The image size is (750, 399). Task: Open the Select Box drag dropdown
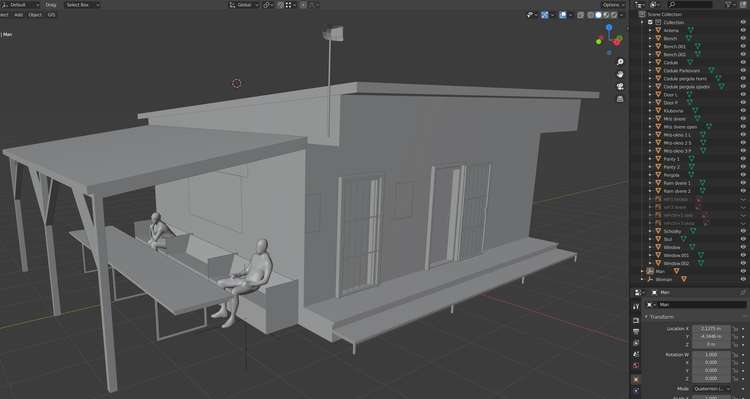tap(82, 5)
